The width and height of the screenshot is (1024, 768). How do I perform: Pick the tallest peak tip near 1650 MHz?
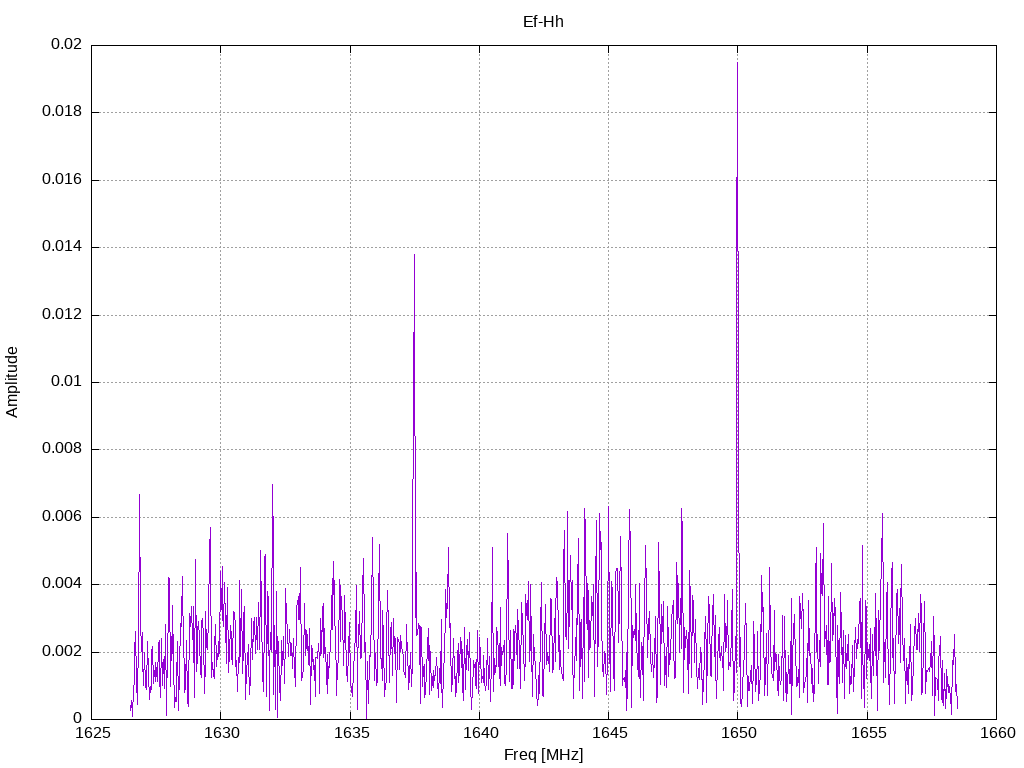[x=737, y=63]
